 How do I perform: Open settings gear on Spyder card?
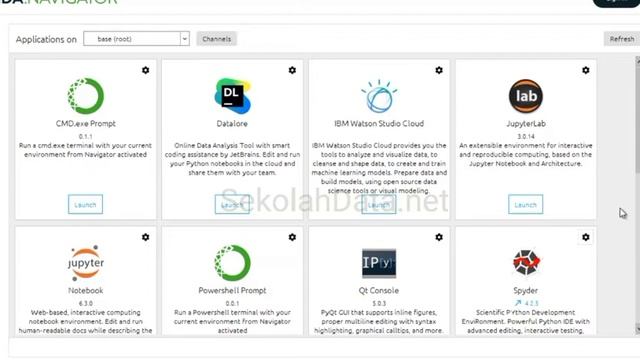click(586, 237)
